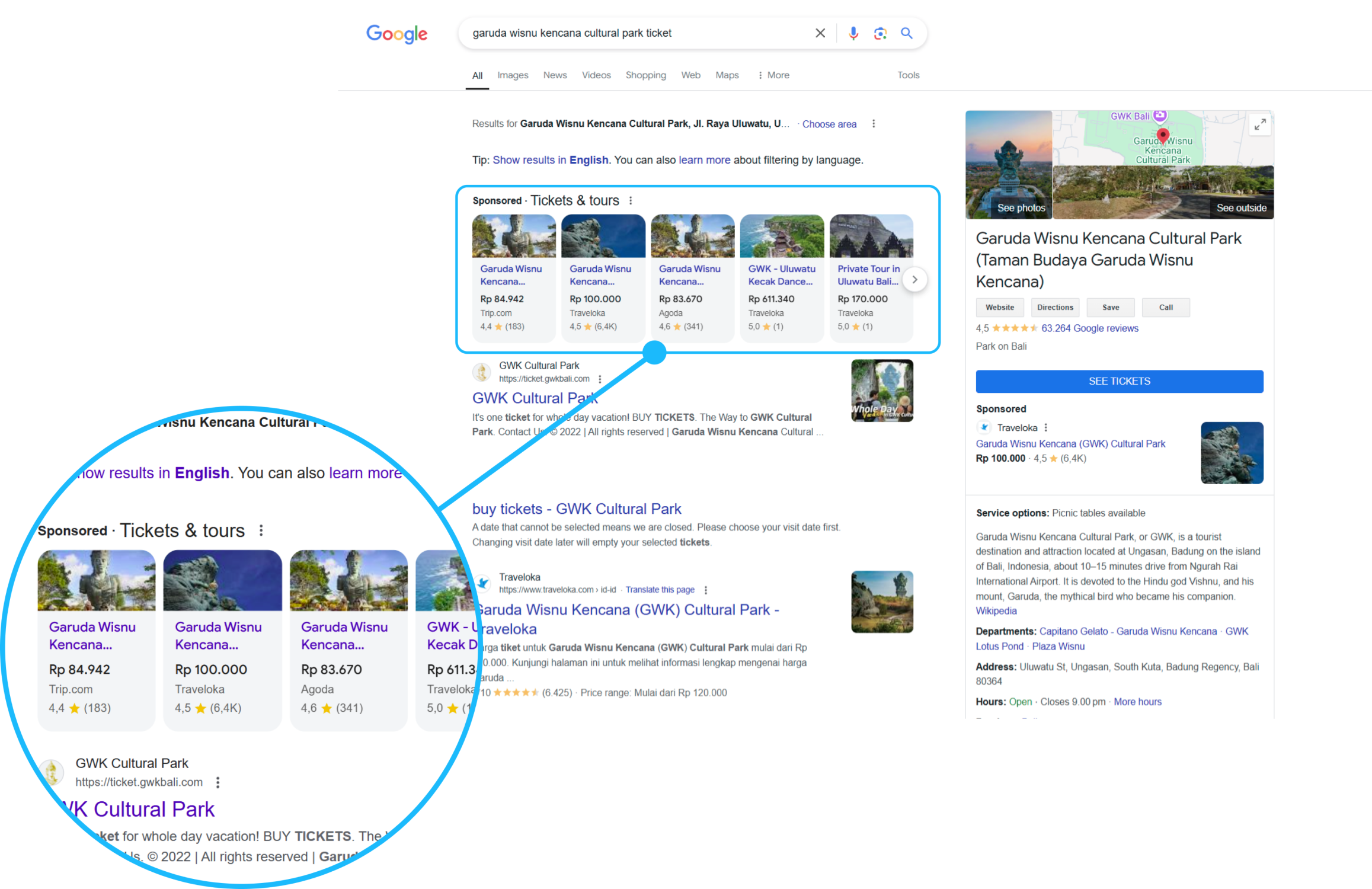Image resolution: width=1372 pixels, height=889 pixels.
Task: Click sponsored Traveloka statue thumbnail
Action: tap(1232, 453)
